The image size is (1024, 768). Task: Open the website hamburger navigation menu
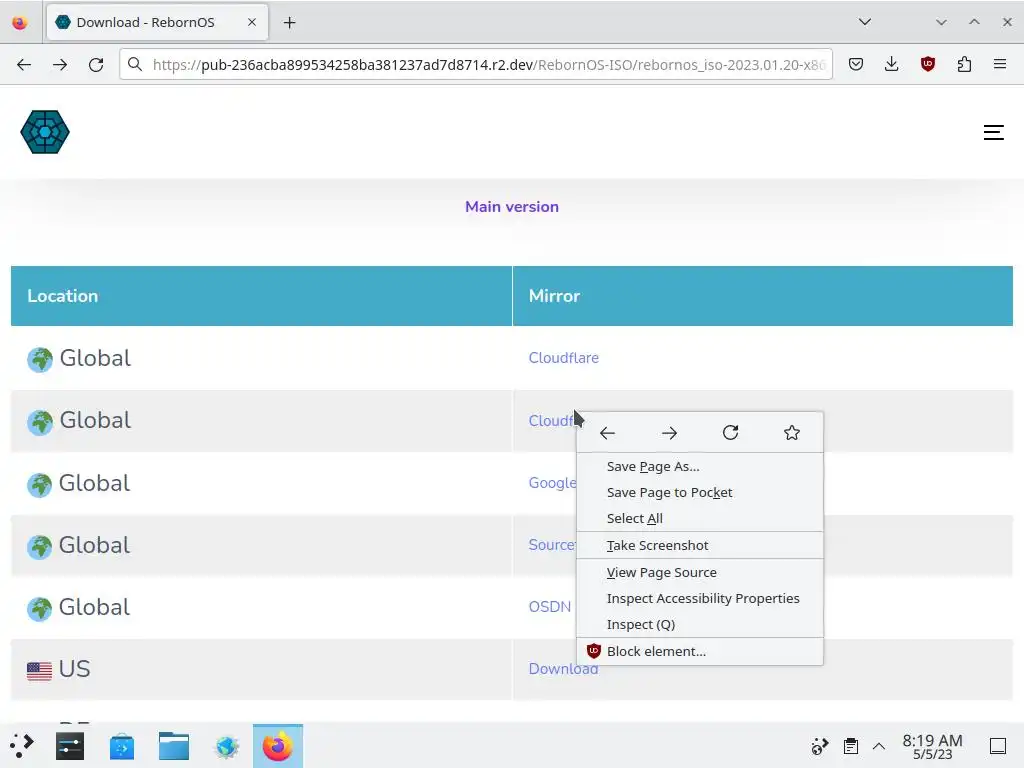point(993,133)
